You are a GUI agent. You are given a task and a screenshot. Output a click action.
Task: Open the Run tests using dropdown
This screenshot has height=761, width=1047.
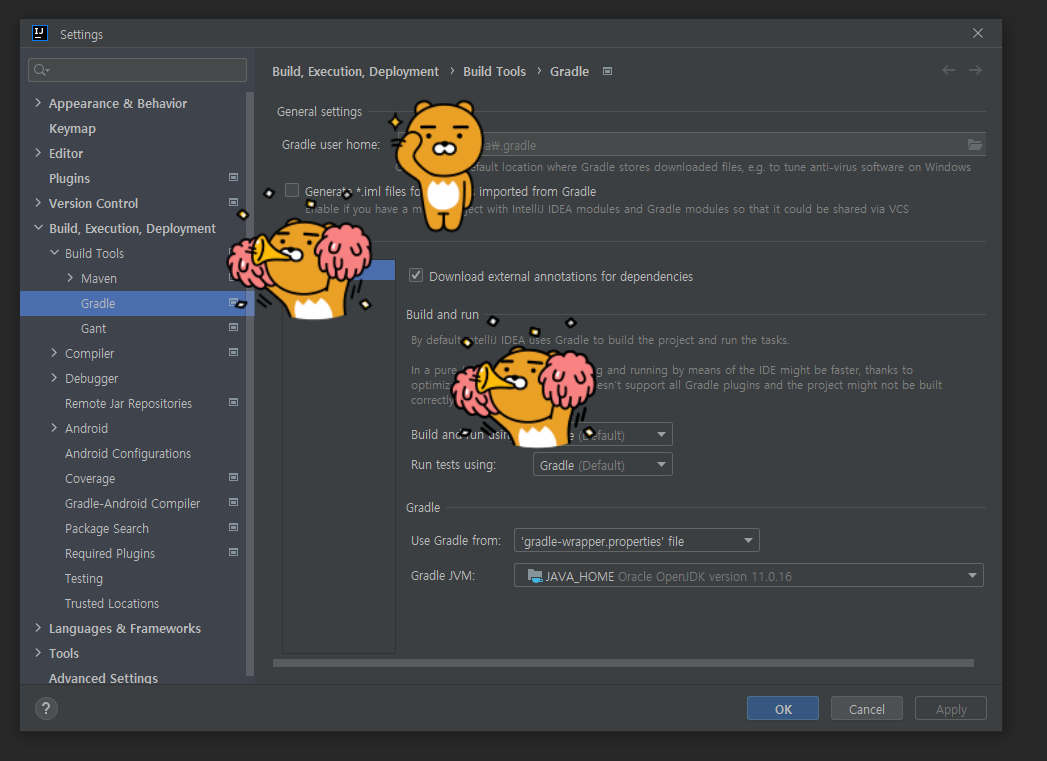pyautogui.click(x=602, y=465)
